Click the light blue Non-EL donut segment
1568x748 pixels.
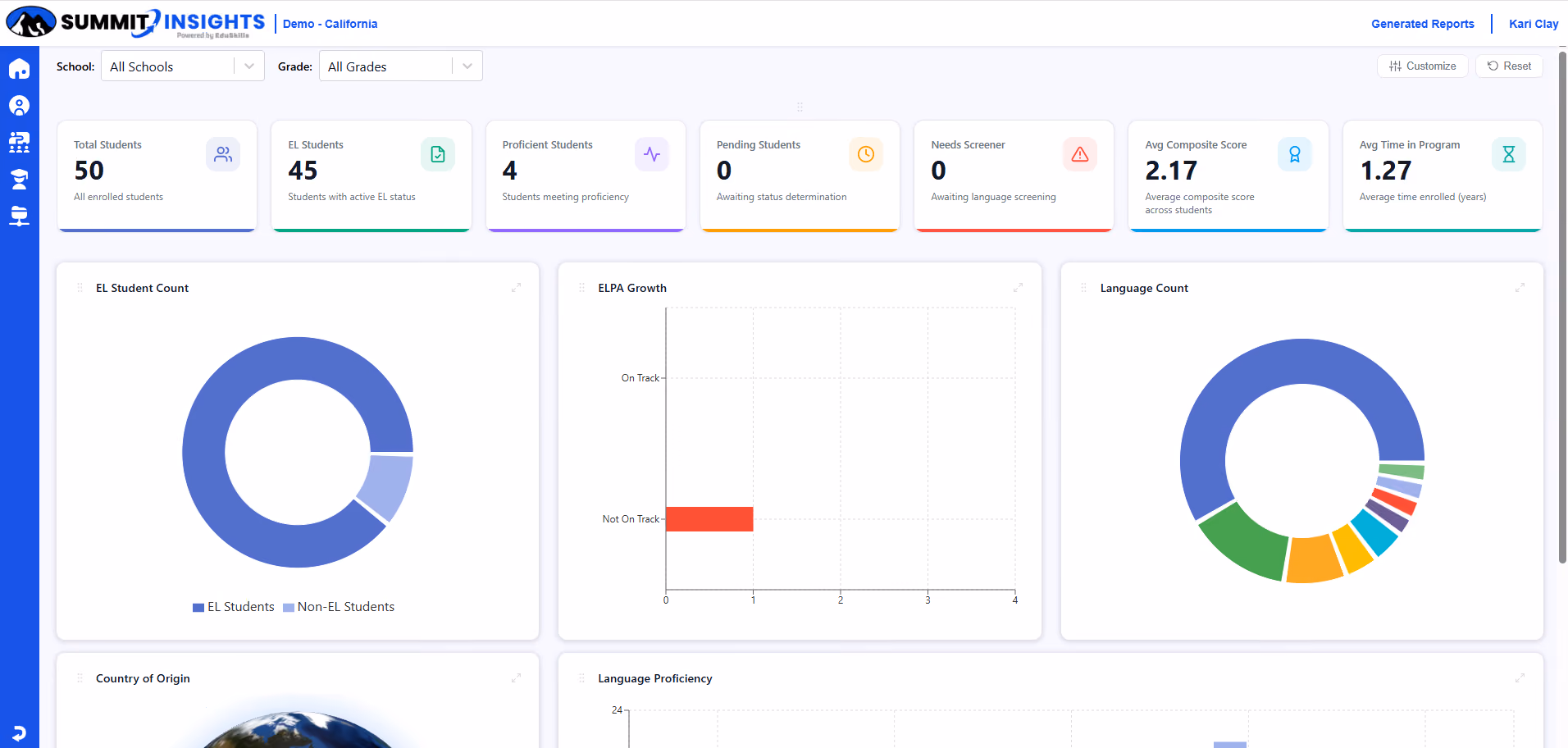pyautogui.click(x=389, y=487)
